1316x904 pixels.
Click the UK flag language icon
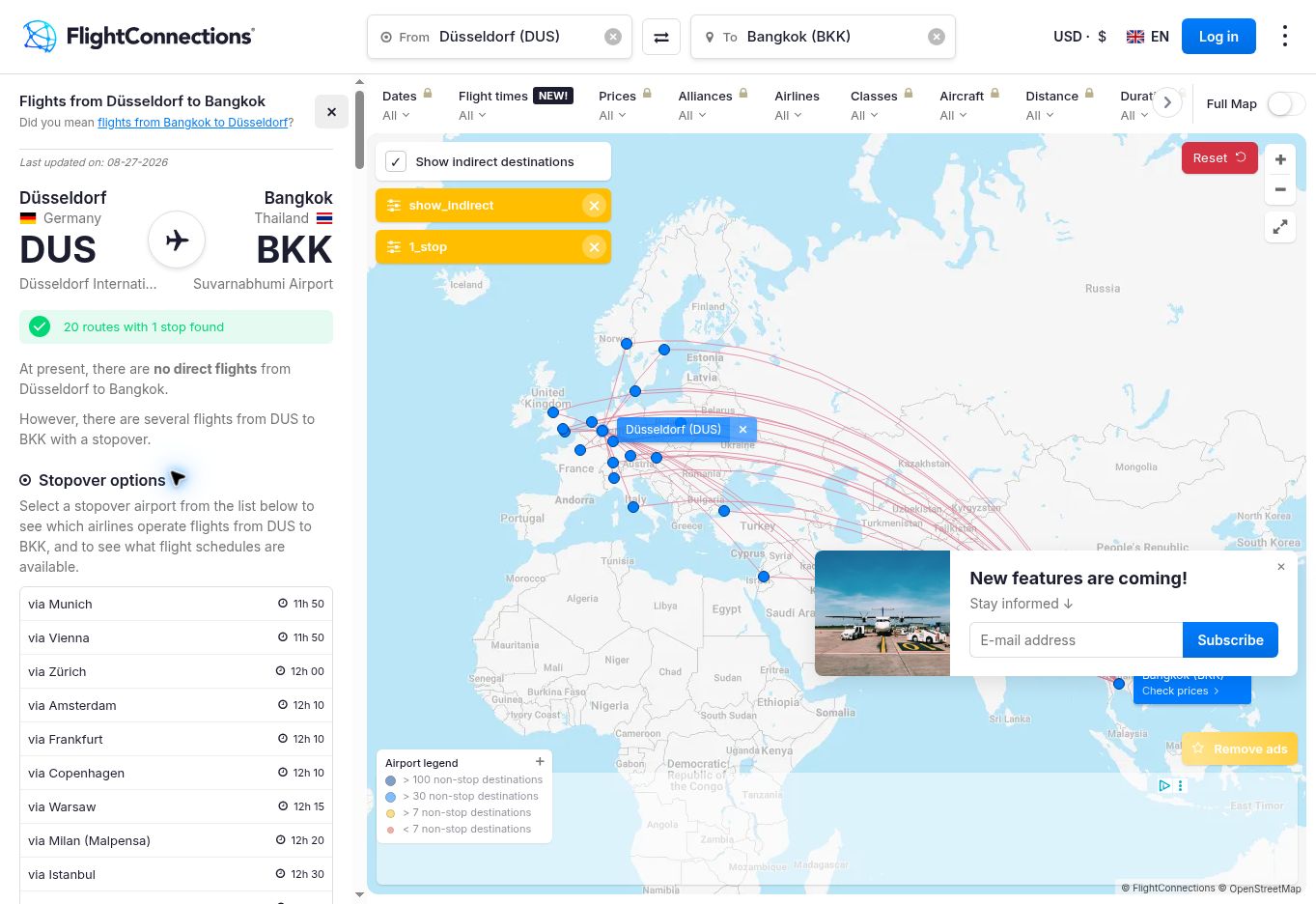1135,37
